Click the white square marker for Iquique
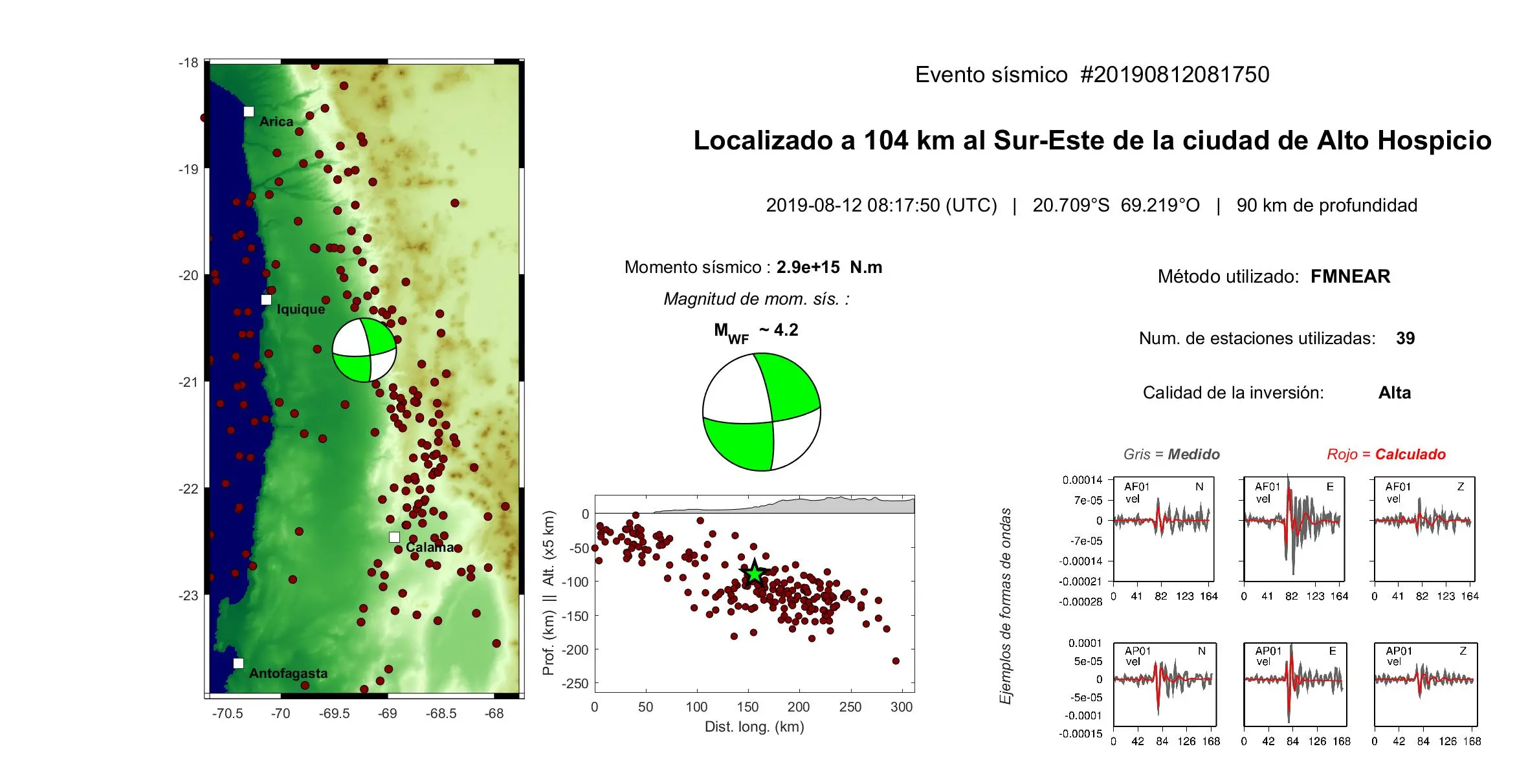Screen dimensions: 1539x784 (266, 299)
